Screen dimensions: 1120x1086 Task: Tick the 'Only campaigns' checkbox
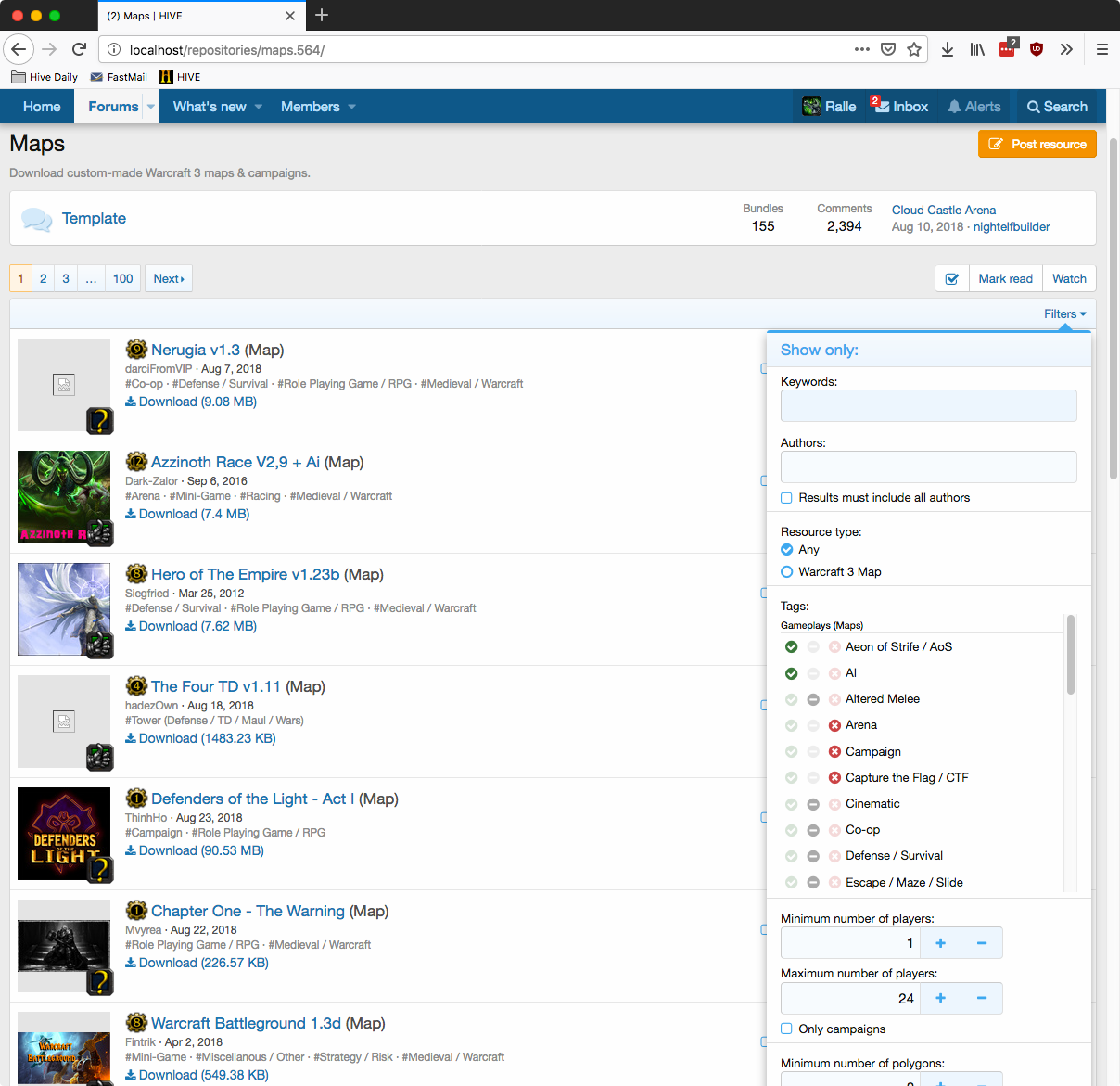coord(786,1029)
